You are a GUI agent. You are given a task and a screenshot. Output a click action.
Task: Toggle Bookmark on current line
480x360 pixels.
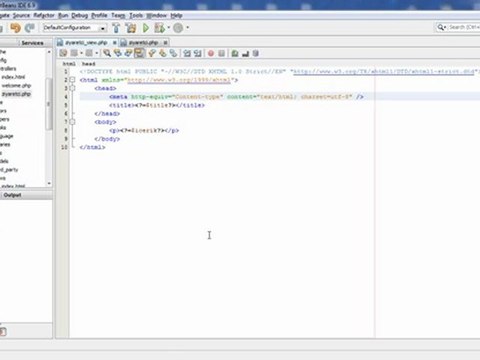coord(173,53)
